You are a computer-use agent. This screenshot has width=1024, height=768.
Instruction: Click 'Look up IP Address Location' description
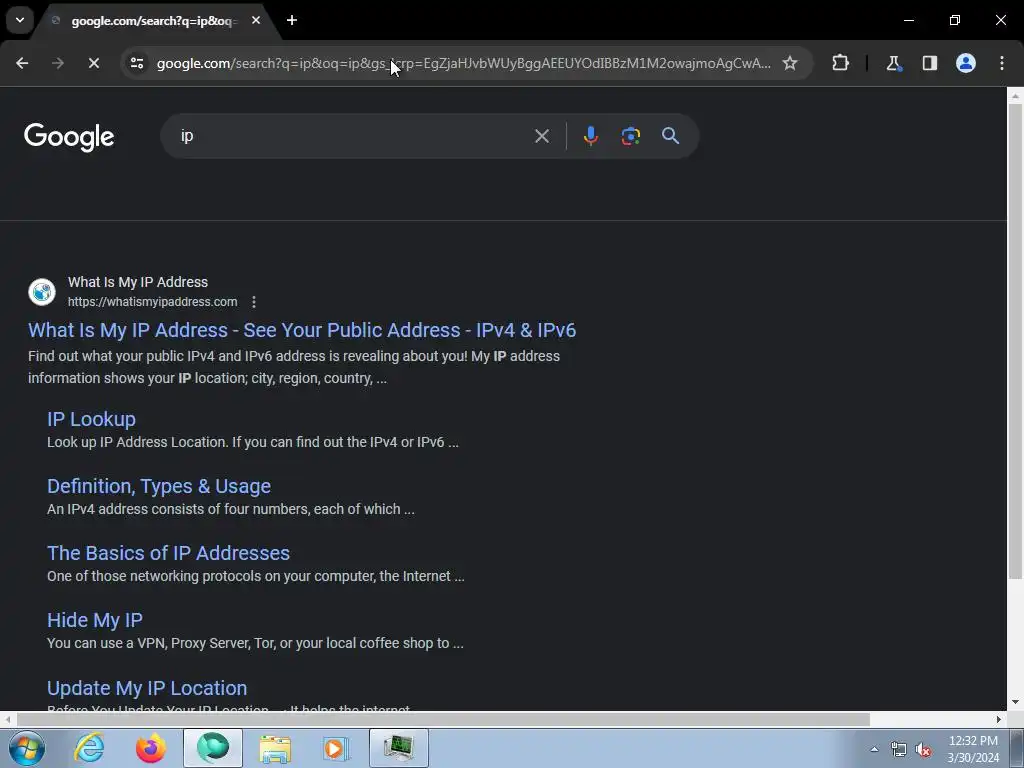click(x=253, y=442)
